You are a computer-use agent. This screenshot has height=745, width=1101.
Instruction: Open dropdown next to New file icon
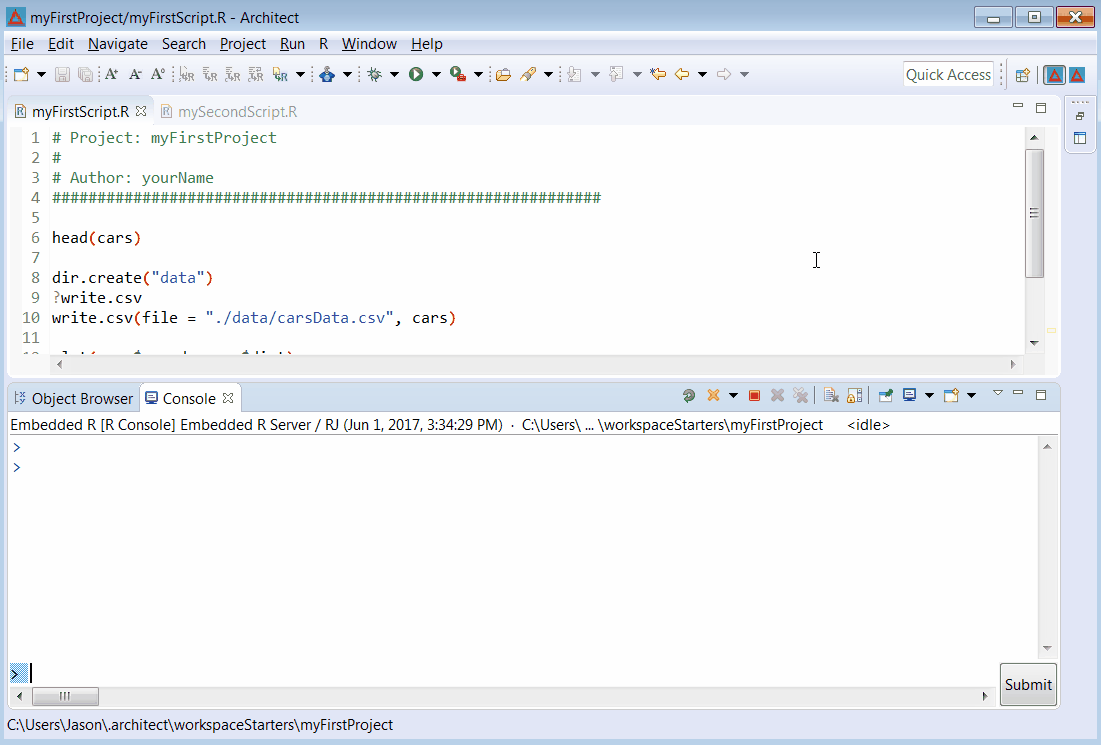(x=41, y=74)
